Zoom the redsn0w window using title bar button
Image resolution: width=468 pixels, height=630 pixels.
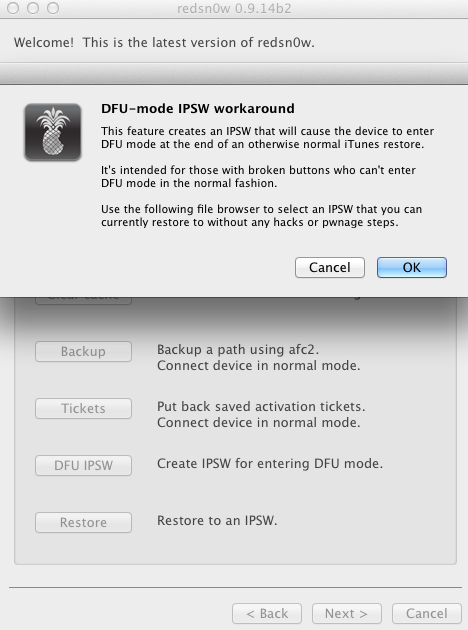[x=53, y=8]
